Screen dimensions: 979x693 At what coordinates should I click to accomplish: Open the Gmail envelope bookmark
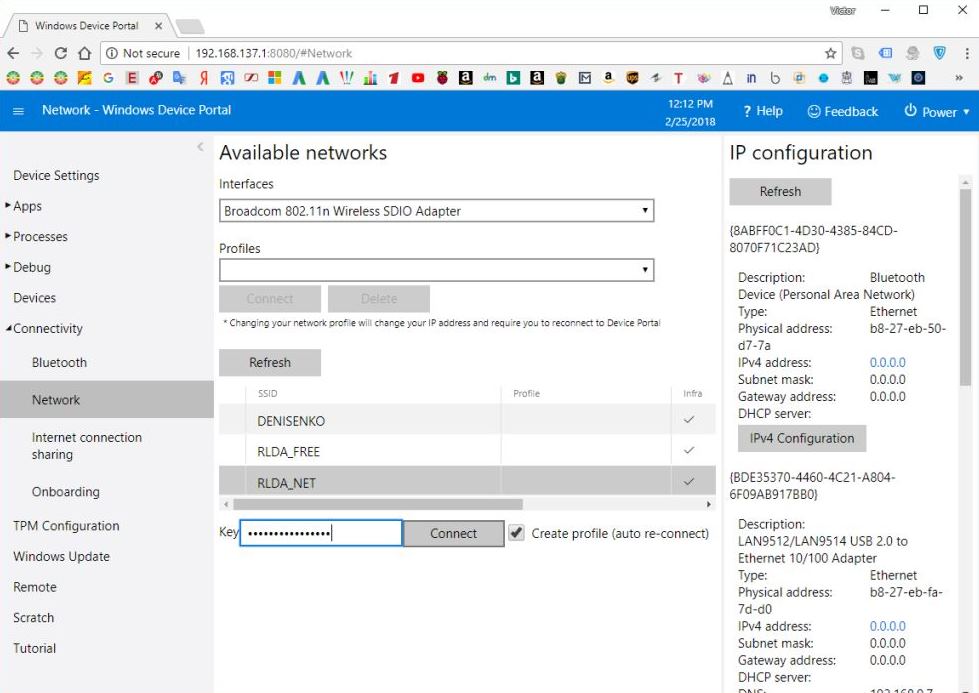[584, 78]
